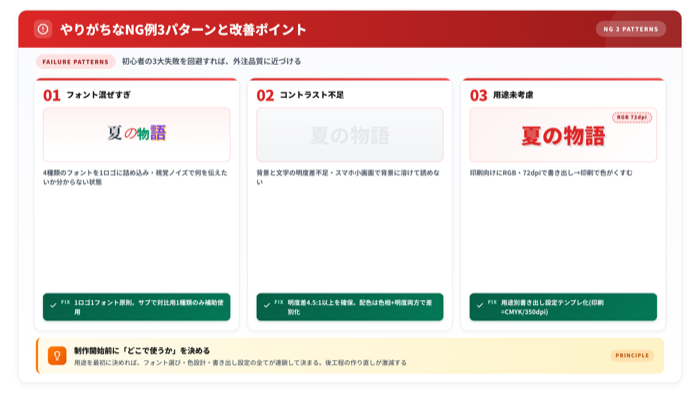Click the text 用途を最初に決めれば、フォント選び

(x=240, y=363)
